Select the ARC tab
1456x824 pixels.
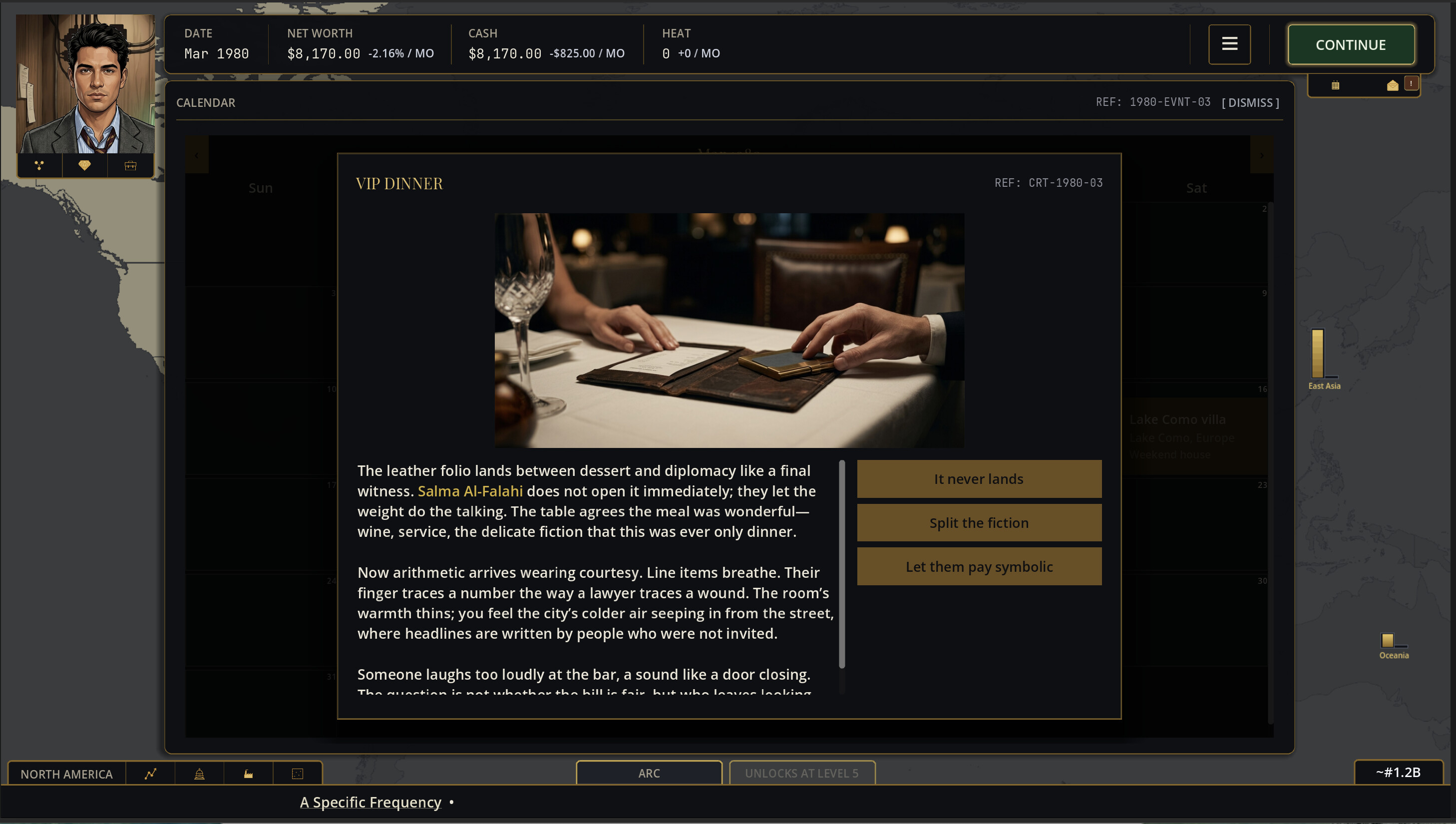pos(649,773)
